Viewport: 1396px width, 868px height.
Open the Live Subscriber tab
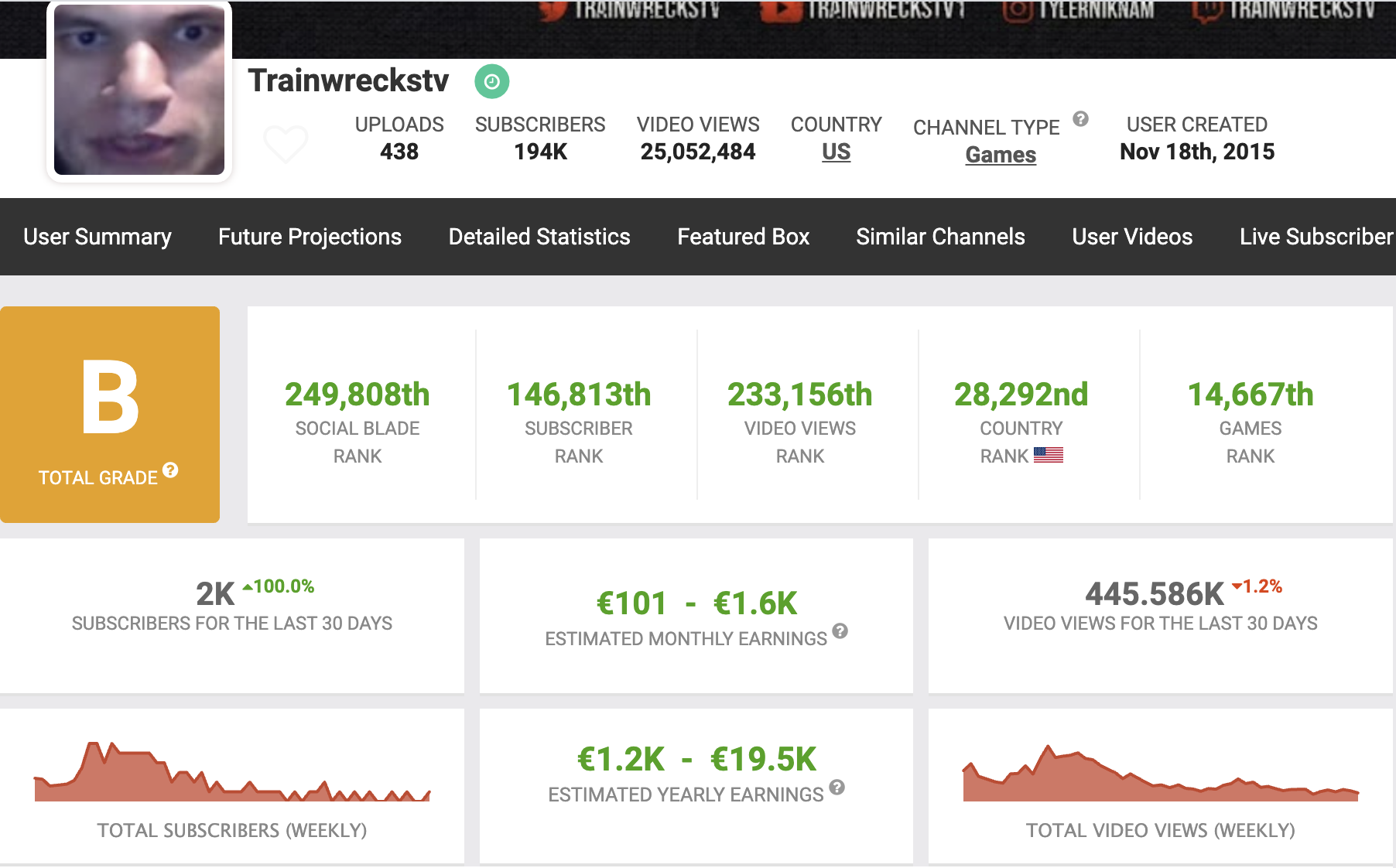[1317, 237]
